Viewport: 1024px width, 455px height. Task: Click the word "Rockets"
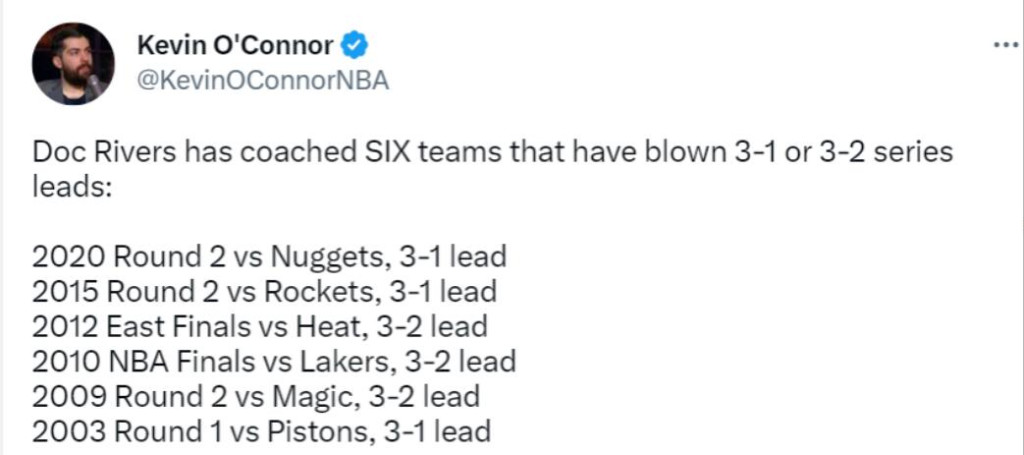point(319,292)
